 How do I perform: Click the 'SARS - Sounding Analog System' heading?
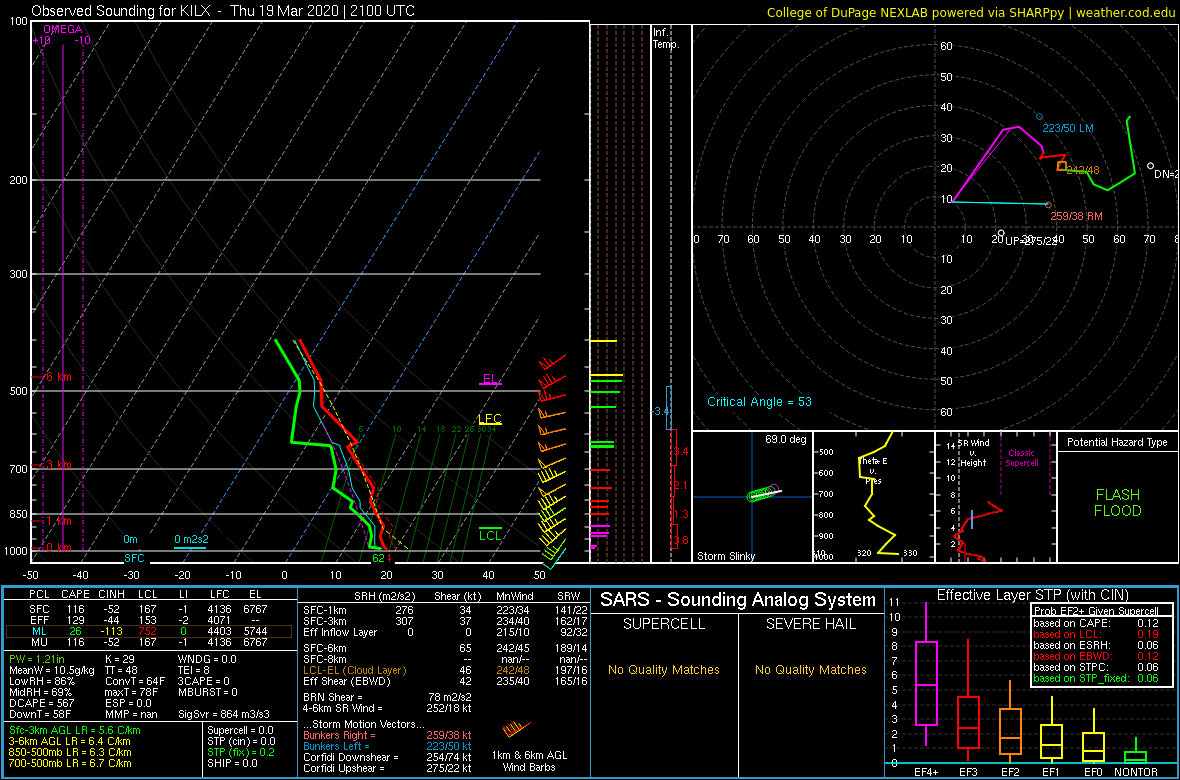point(738,600)
